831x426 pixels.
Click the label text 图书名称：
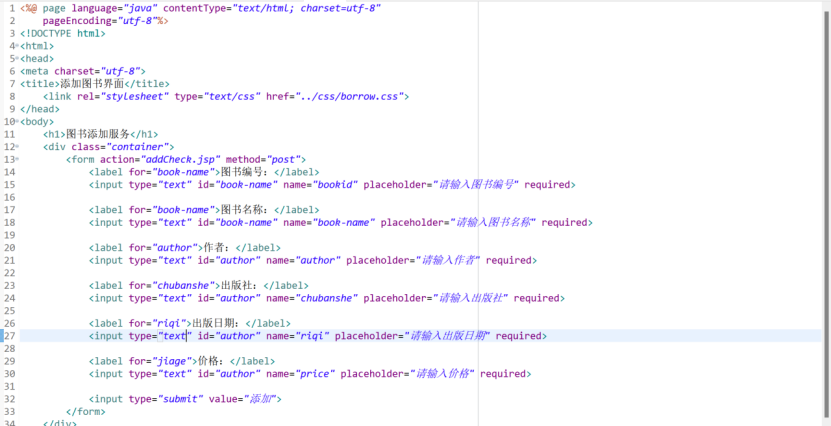click(247, 210)
